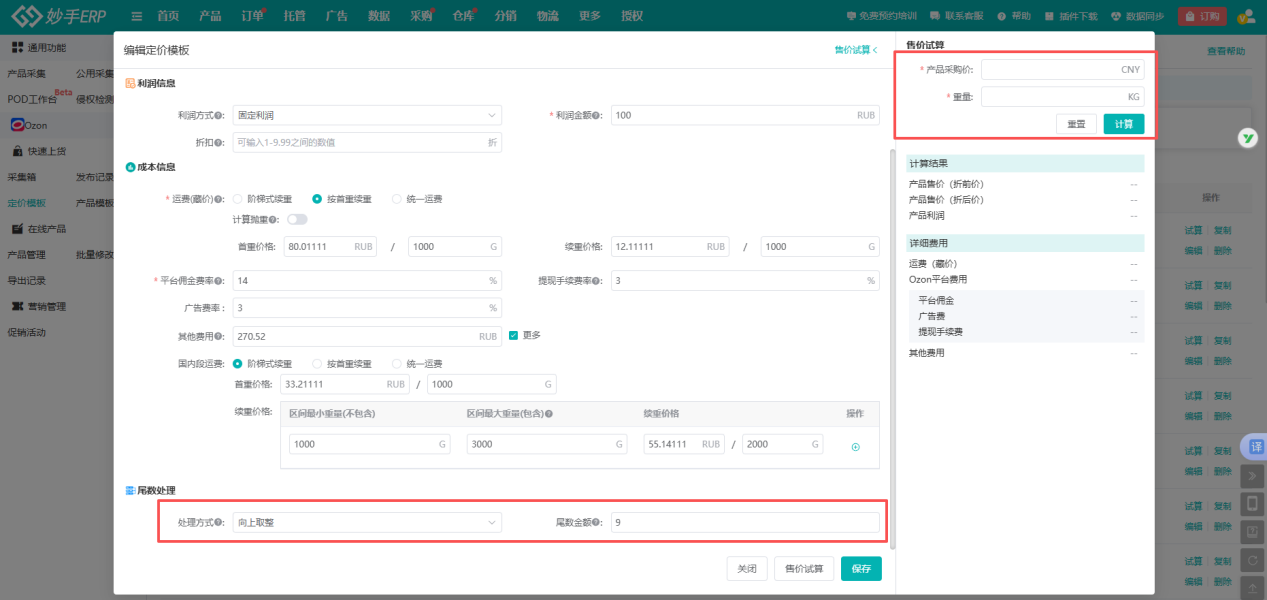Click the help icon beside 尾数金额 label
Viewport: 1267px width, 600px height.
coord(597,523)
